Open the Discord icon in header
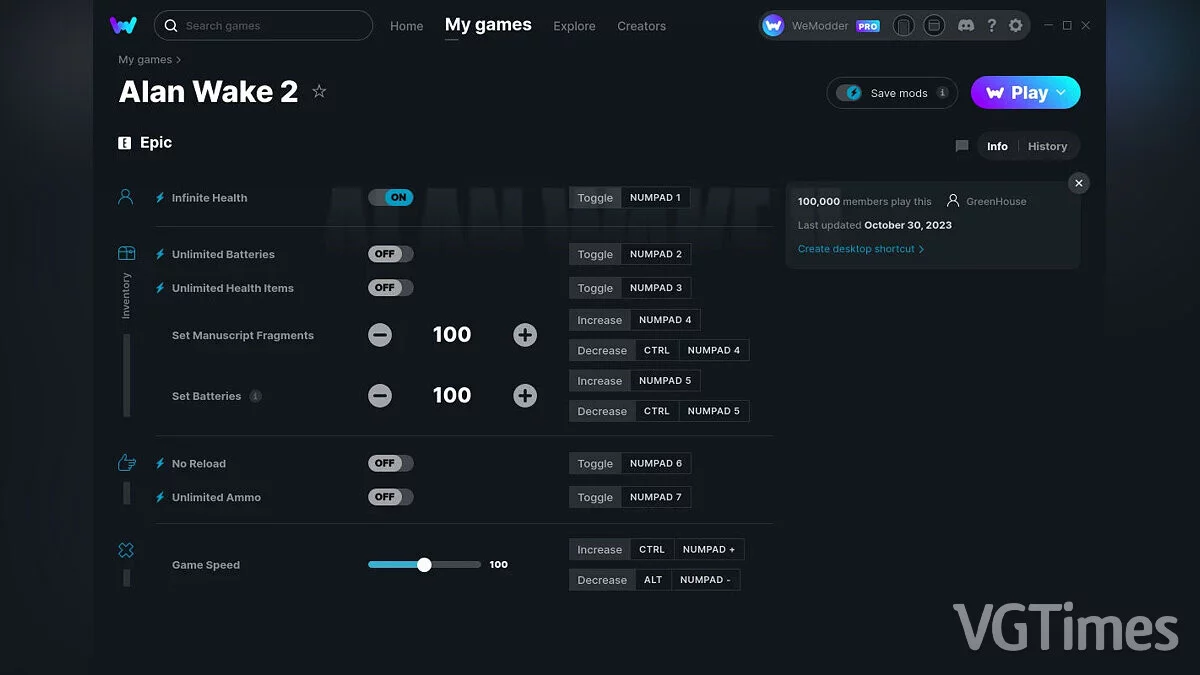The width and height of the screenshot is (1200, 675). (966, 26)
